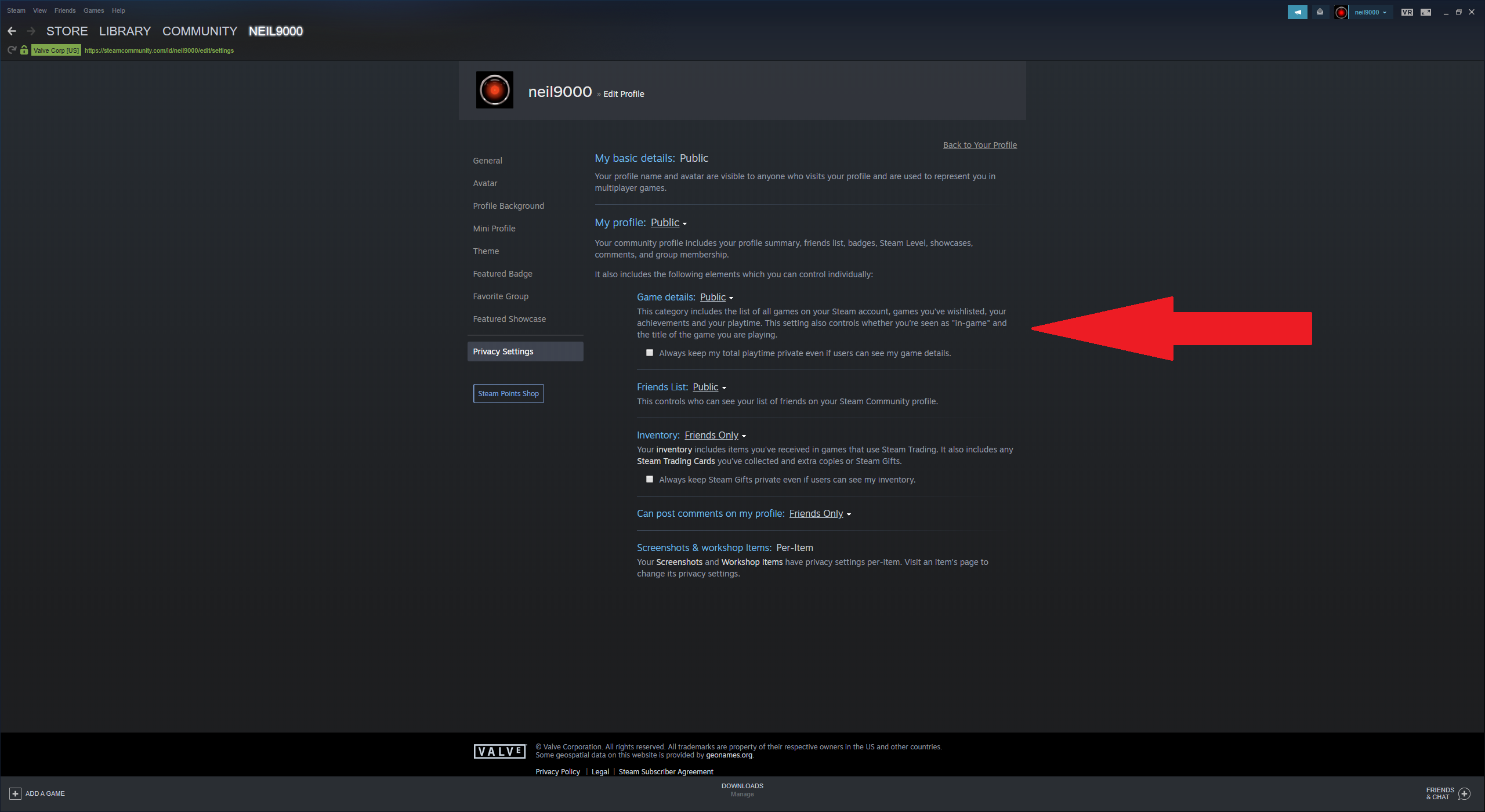
Task: Go to the LIBRARY tab
Action: tap(125, 31)
